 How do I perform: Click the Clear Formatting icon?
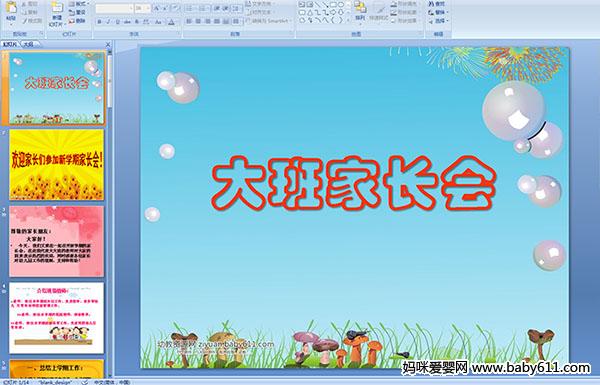click(175, 8)
